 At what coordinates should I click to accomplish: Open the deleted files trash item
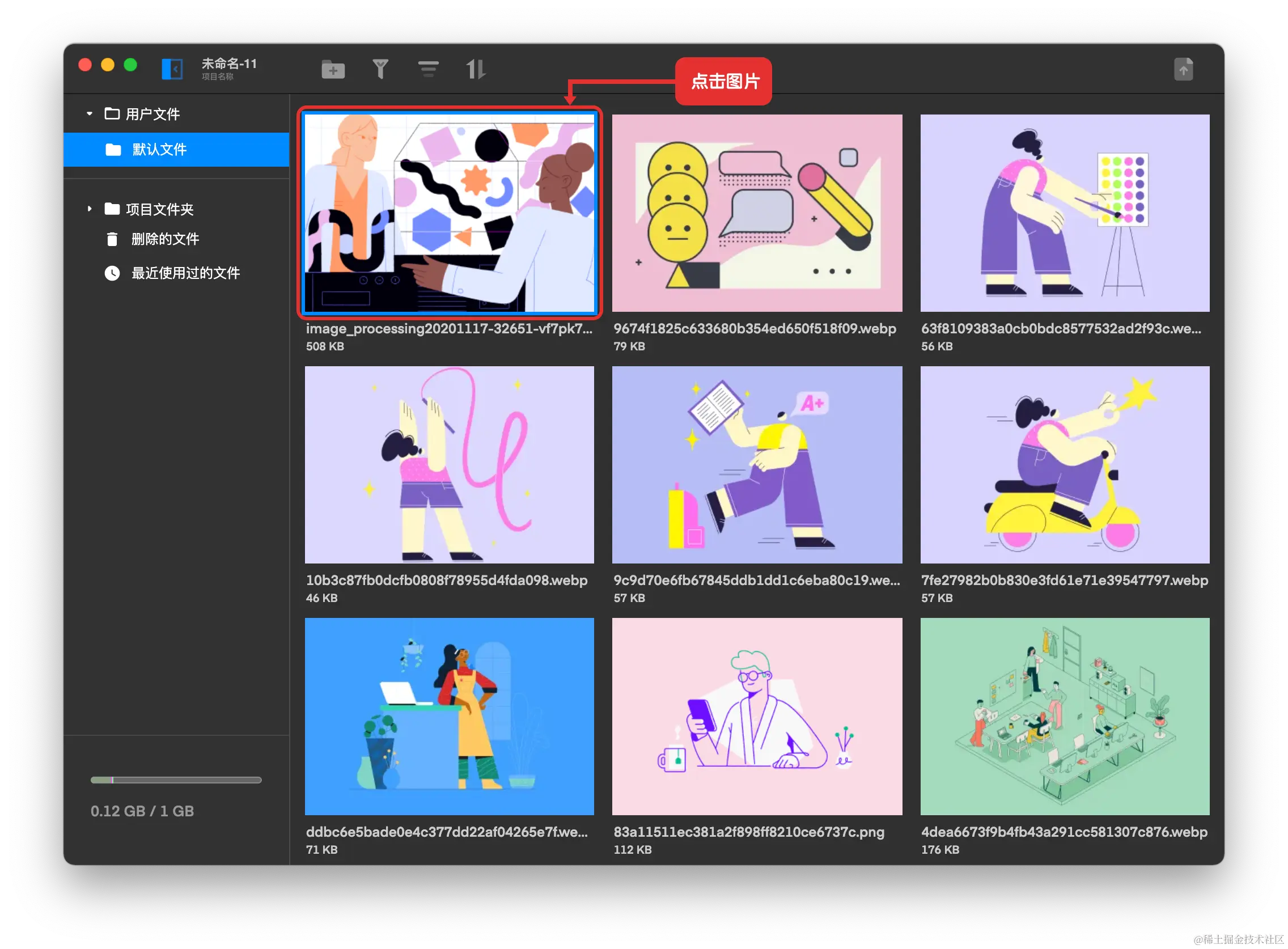tap(164, 239)
